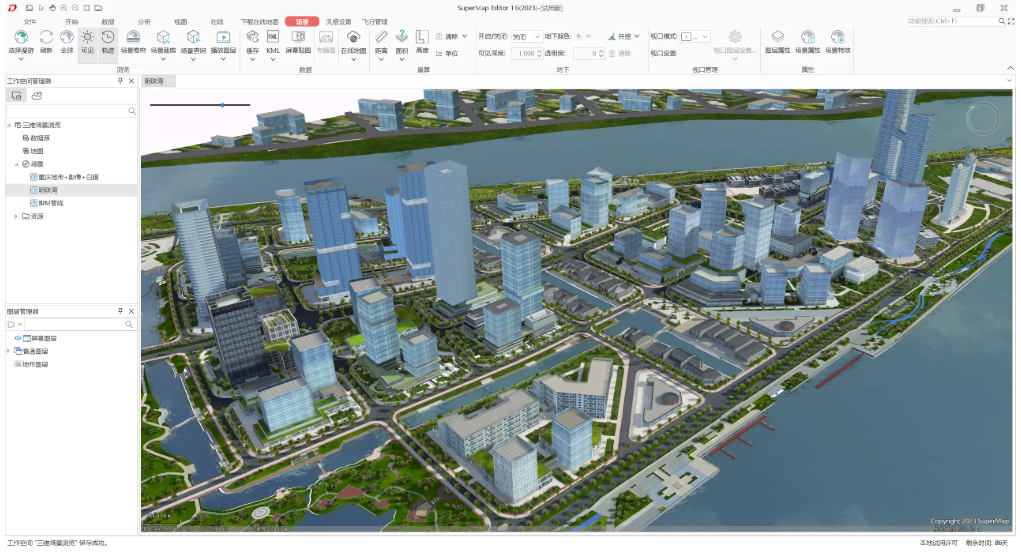Open the 分析 ribbon tab

tap(145, 21)
